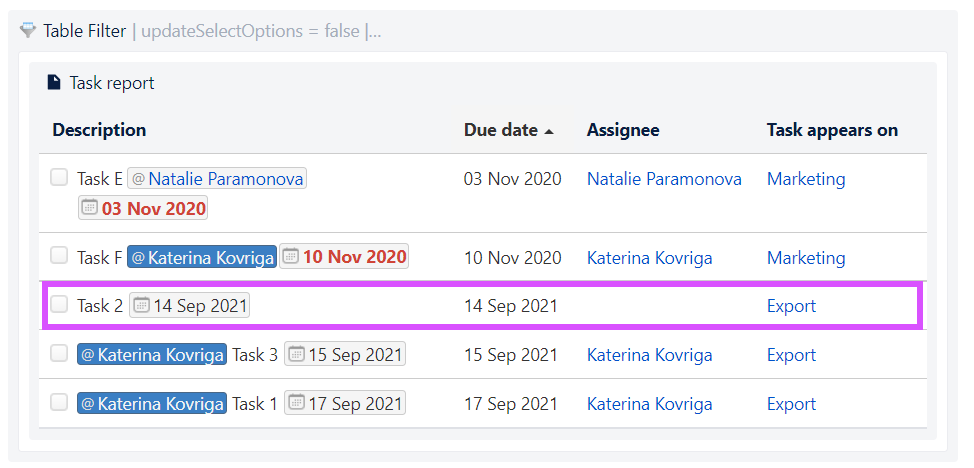
Task: Click the Due date sort arrow
Action: tap(548, 131)
